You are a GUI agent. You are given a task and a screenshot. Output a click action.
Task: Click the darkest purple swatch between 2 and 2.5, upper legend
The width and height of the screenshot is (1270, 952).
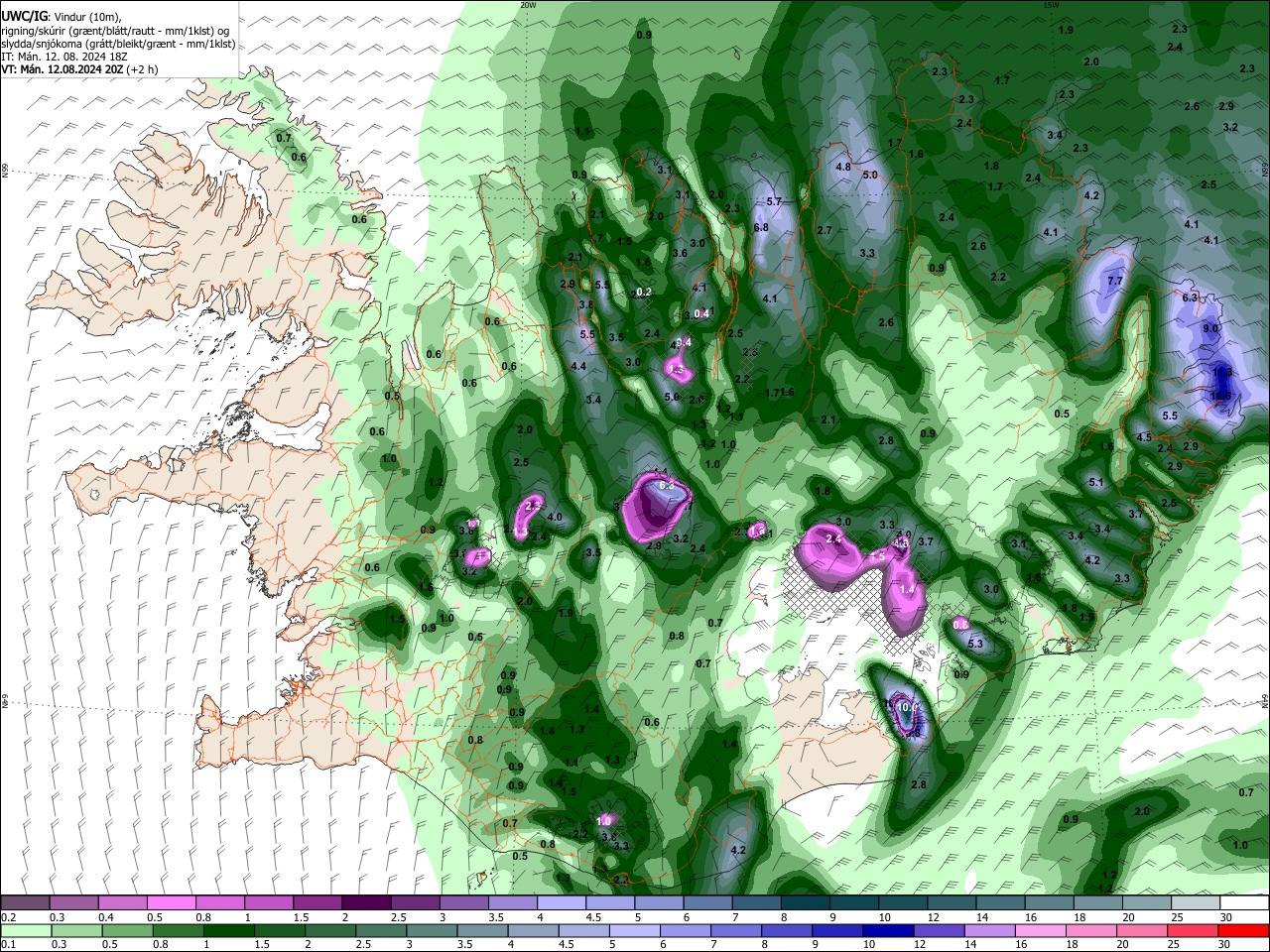366,902
